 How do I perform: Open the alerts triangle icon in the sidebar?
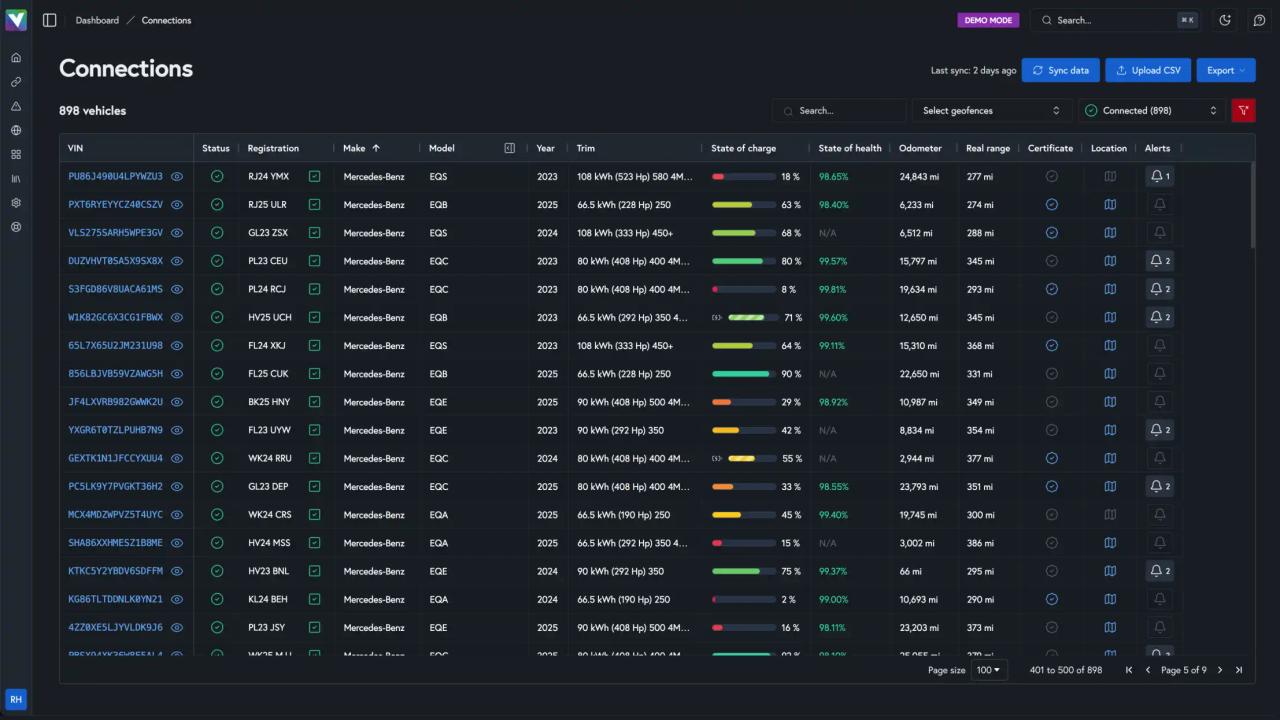point(16,106)
